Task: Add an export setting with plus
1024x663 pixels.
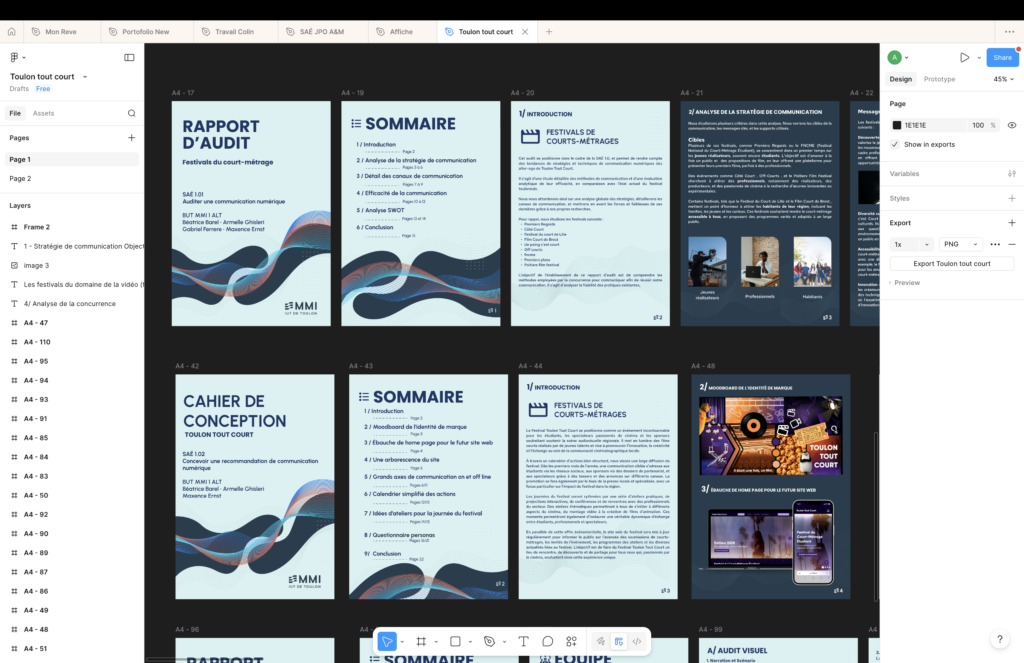Action: pos(1012,223)
